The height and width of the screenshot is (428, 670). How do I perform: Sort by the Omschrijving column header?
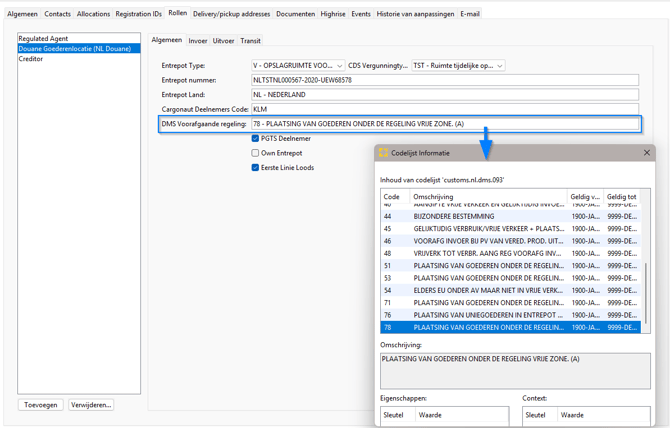[x=488, y=196]
